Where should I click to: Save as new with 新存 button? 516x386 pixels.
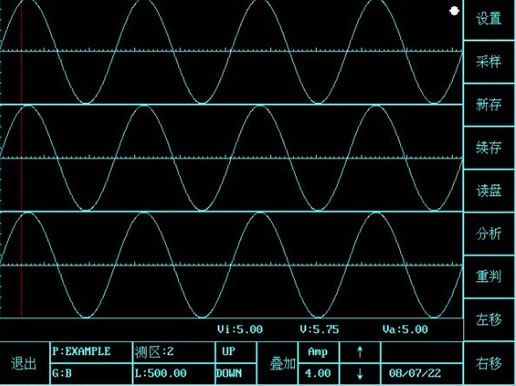pyautogui.click(x=489, y=105)
